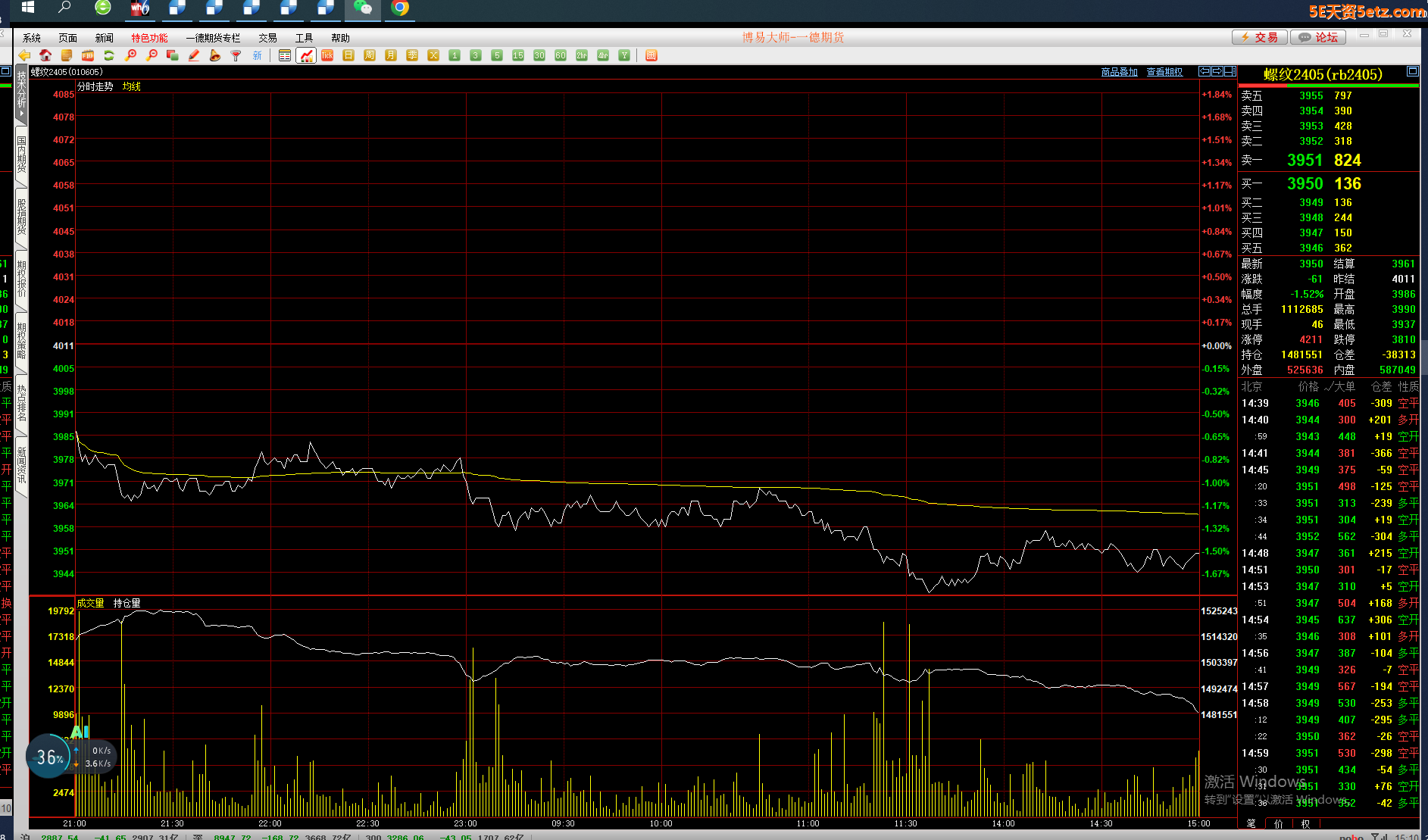Select the 15-minute period icon

coord(518,55)
